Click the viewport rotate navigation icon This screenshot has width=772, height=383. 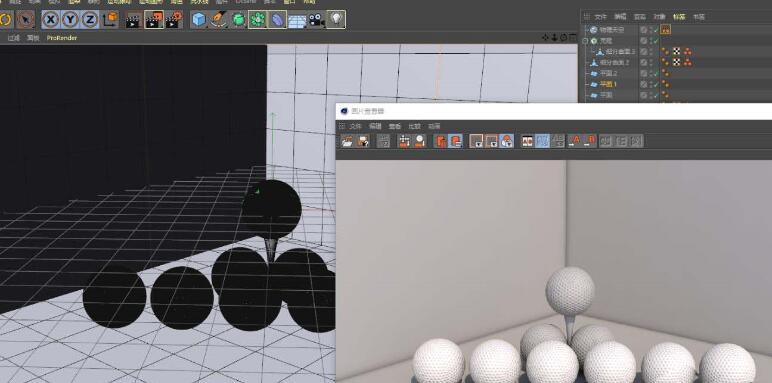point(563,37)
